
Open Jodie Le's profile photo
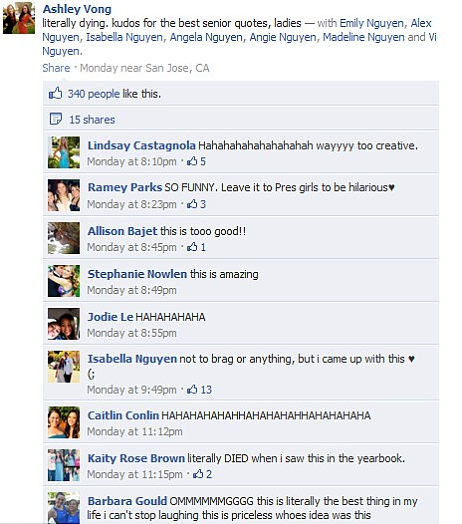click(x=64, y=324)
